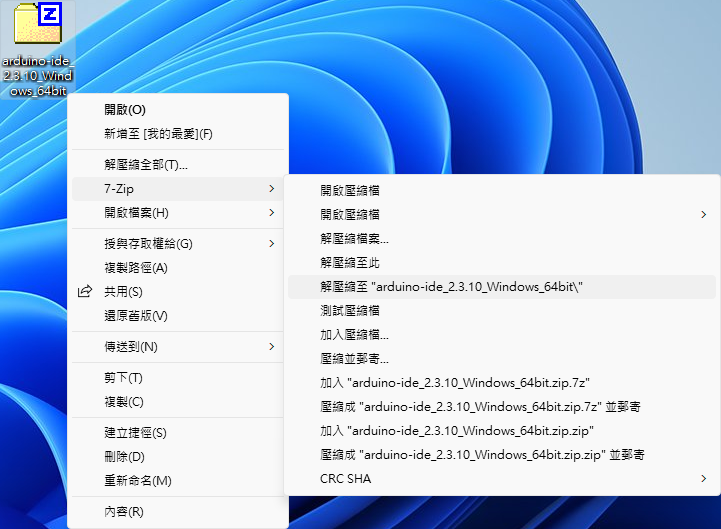The width and height of the screenshot is (721, 529).
Task: Choose 開啟(O) from the context menu
Action: (178, 110)
